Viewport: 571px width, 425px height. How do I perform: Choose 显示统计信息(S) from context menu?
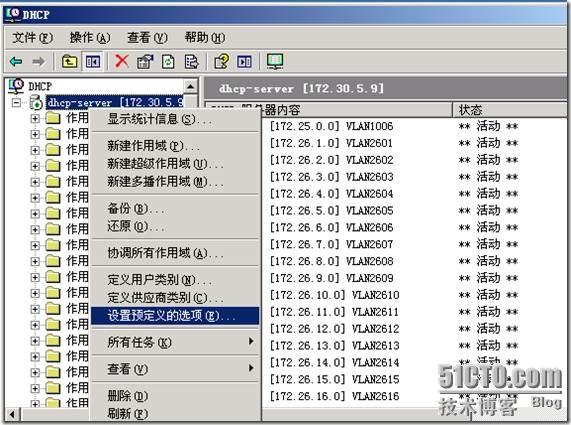175,119
